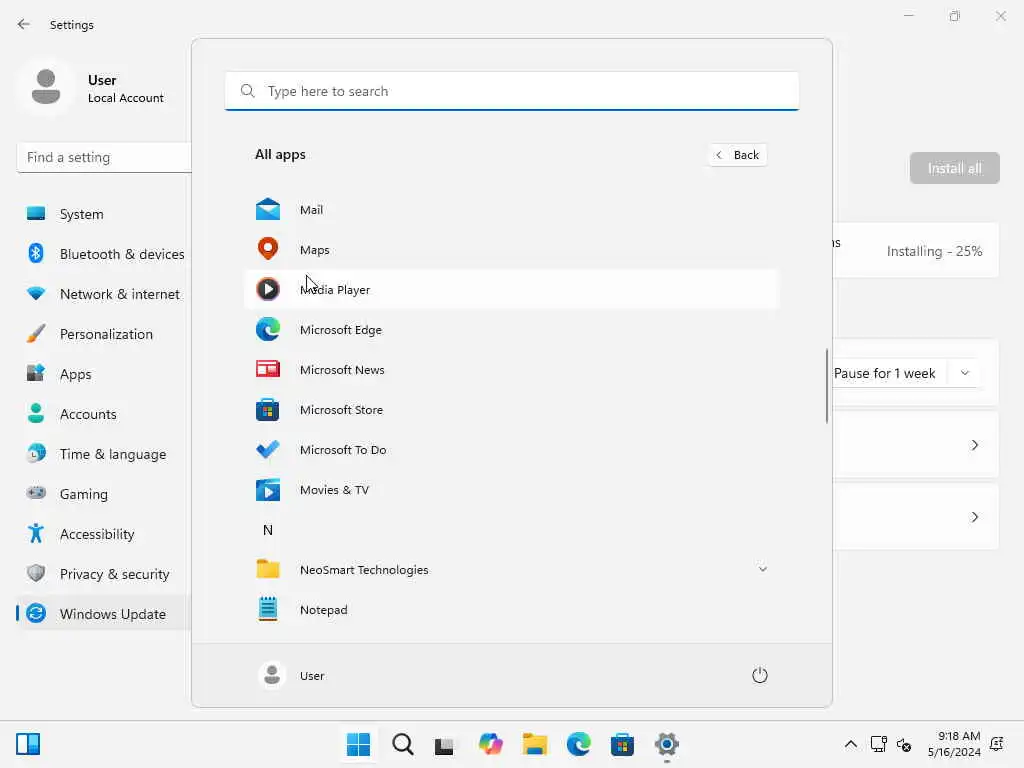The width and height of the screenshot is (1024, 768).
Task: Open Network & internet settings
Action: pyautogui.click(x=104, y=294)
